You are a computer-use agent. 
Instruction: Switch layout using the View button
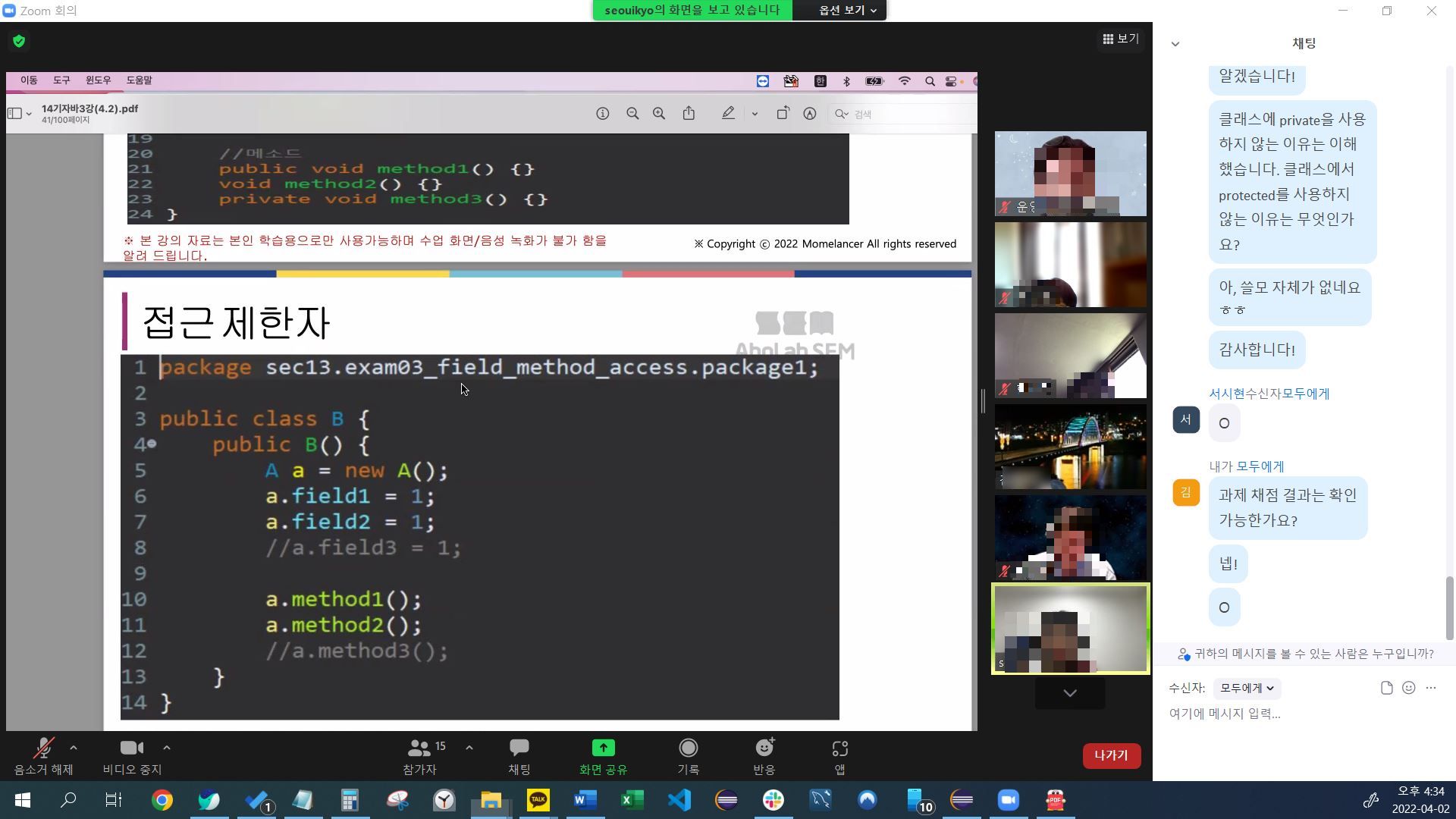(x=1120, y=39)
